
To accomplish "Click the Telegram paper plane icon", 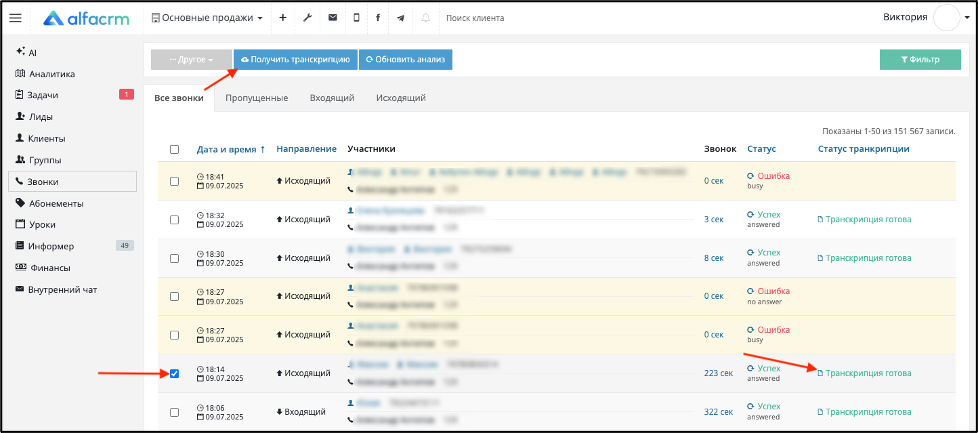I will (x=400, y=18).
